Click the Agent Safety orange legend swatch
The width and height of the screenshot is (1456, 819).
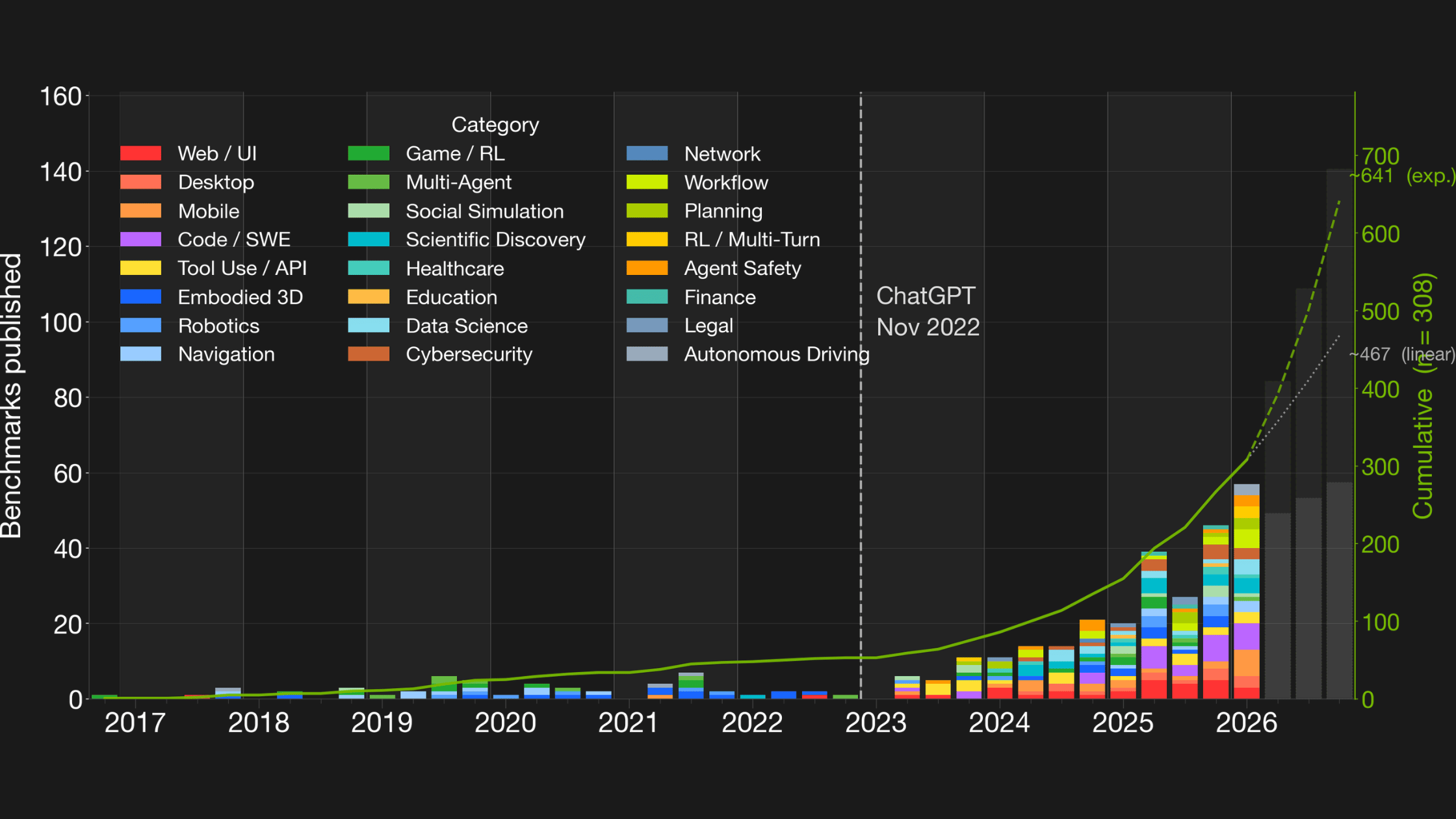[647, 268]
